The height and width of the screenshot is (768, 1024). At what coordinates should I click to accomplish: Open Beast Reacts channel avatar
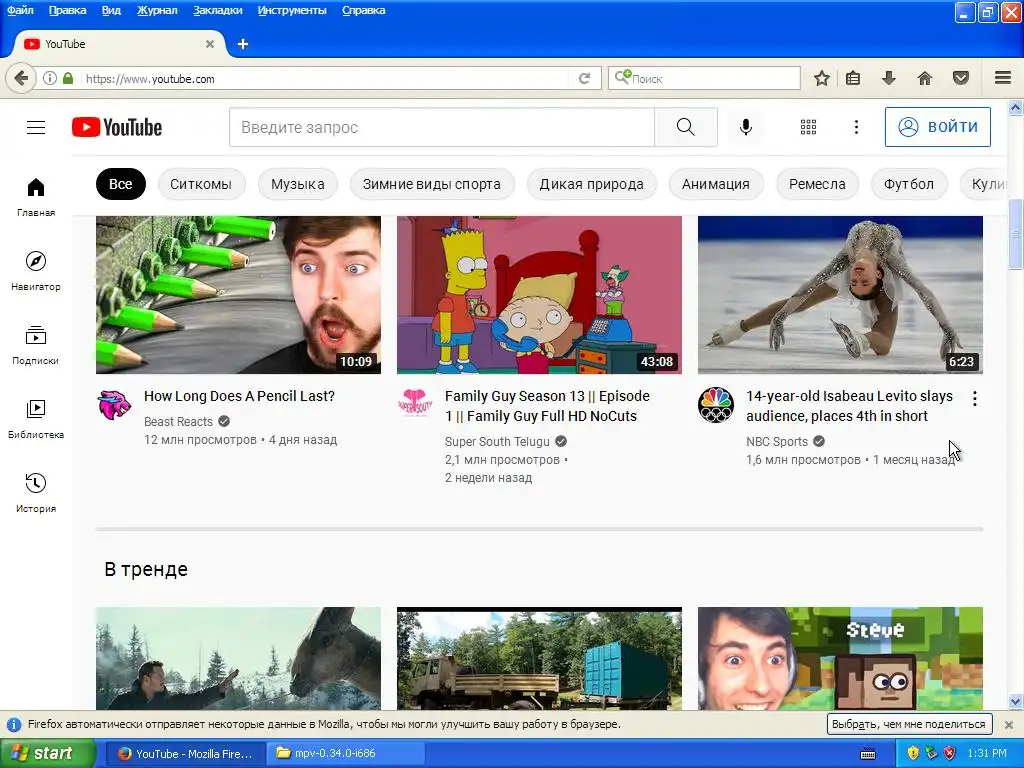coord(114,404)
